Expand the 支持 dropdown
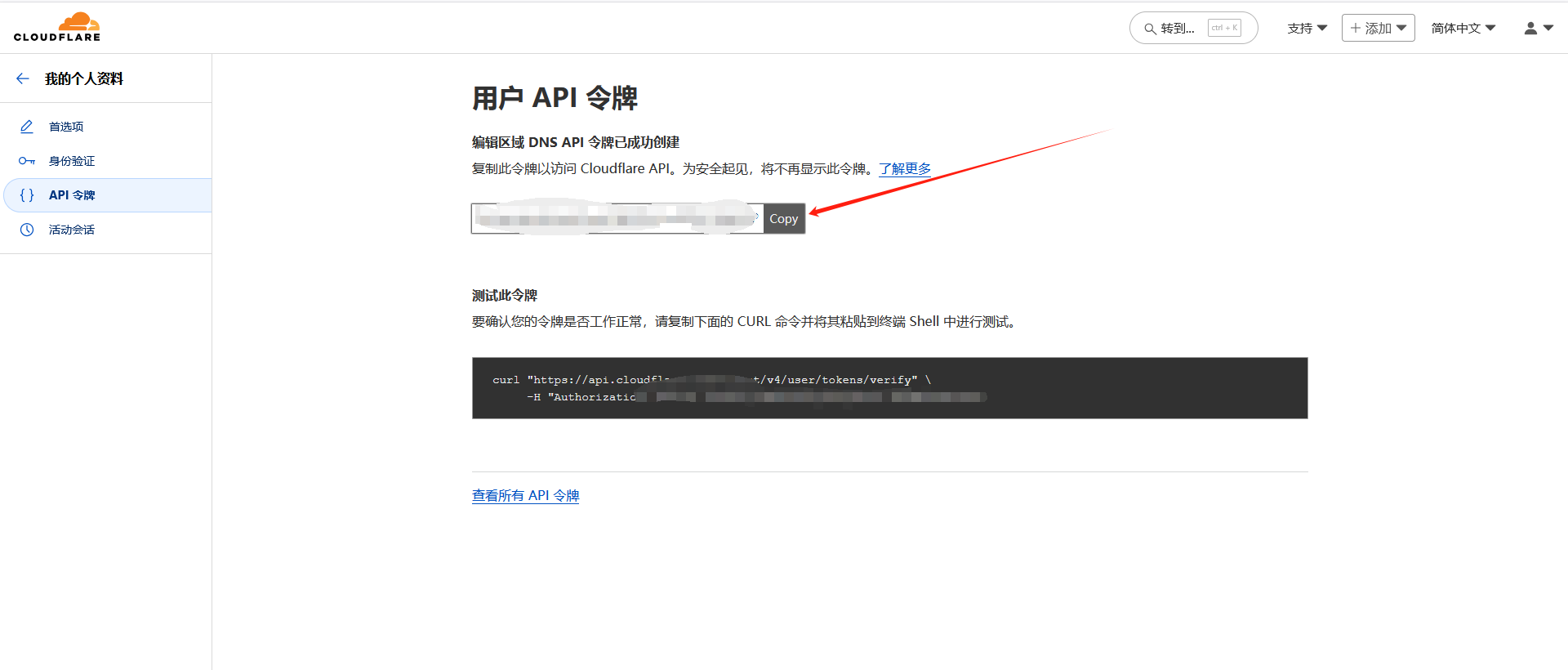 [x=1307, y=29]
